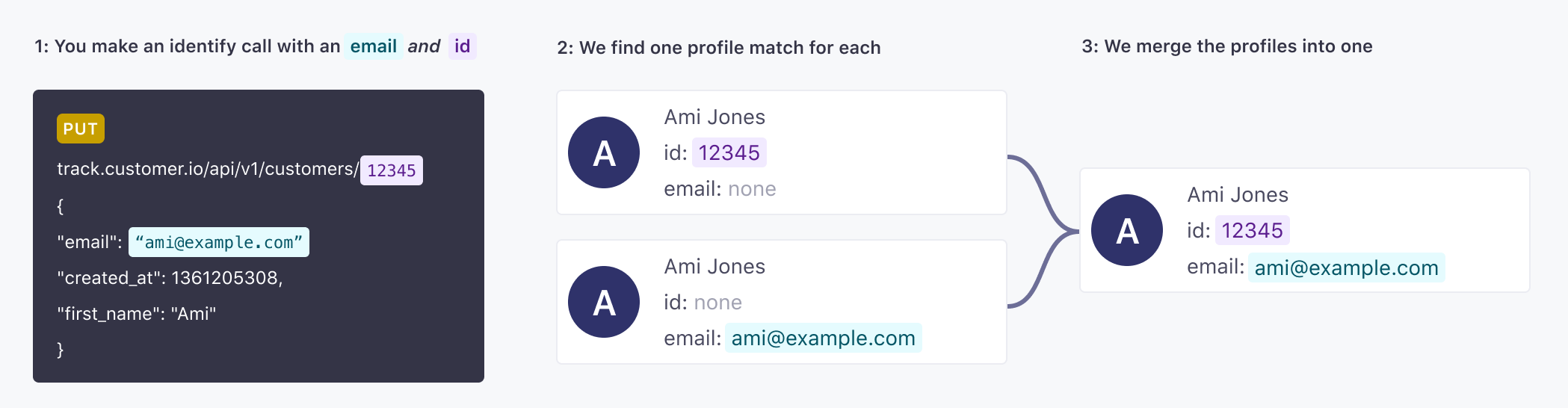Screen dimensions: 1568x408
Task: Click the purple id tag in step 1 heading
Action: [463, 46]
